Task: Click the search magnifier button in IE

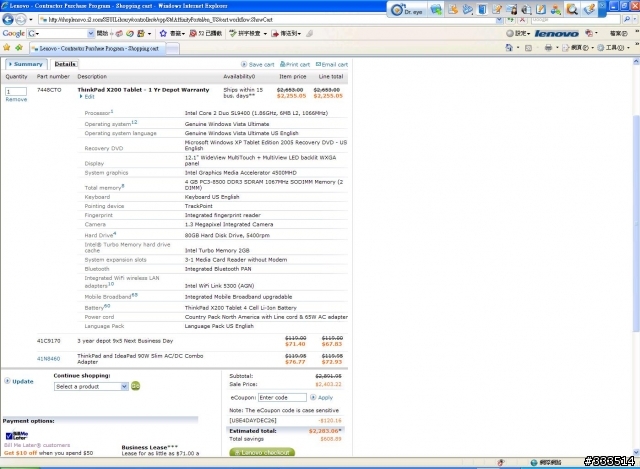Action: coord(627,19)
